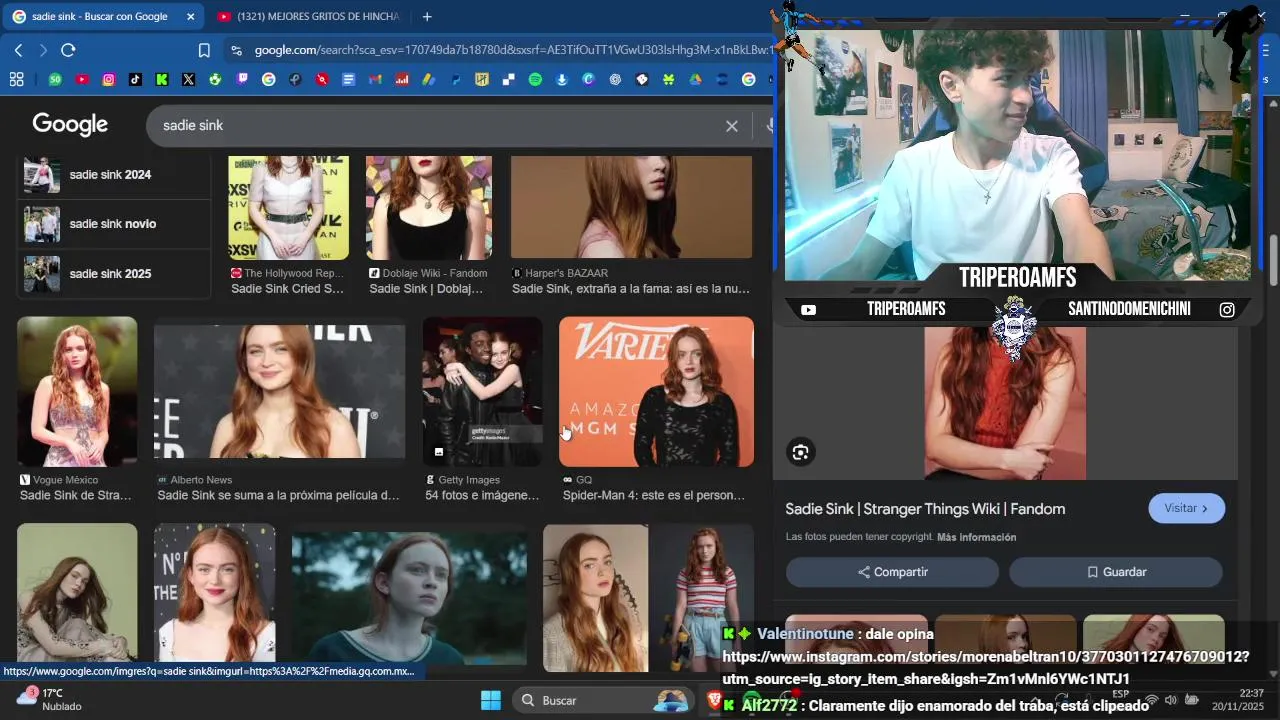Click the 'Sadie Sink, extraña a la fama' caption

631,289
